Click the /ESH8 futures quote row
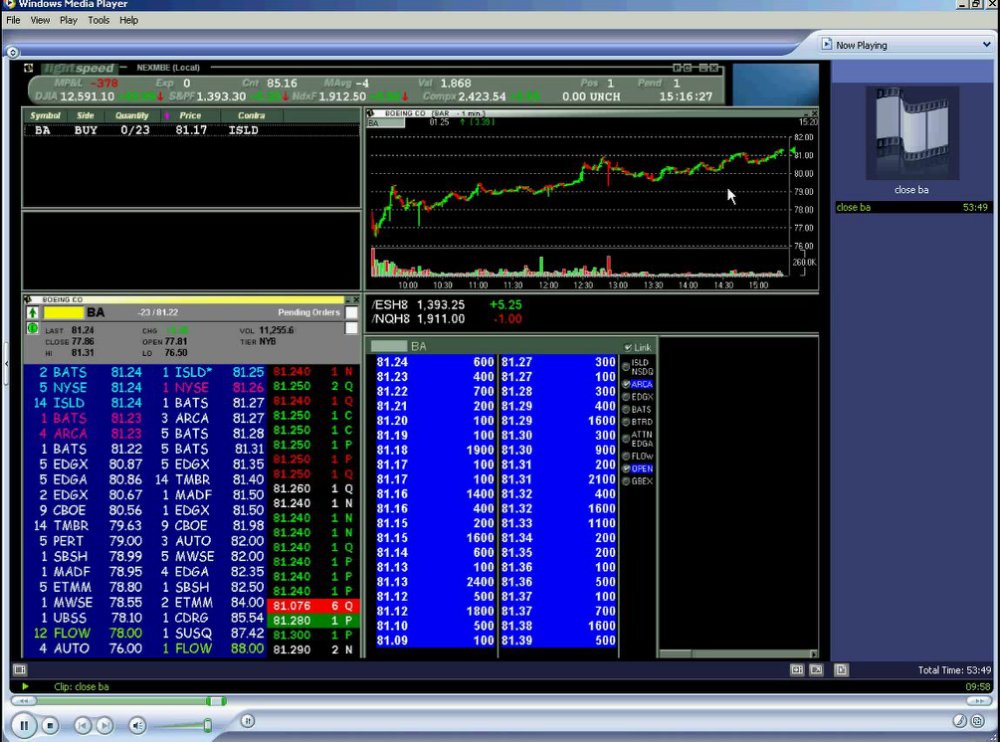The width and height of the screenshot is (1000, 742). click(447, 305)
